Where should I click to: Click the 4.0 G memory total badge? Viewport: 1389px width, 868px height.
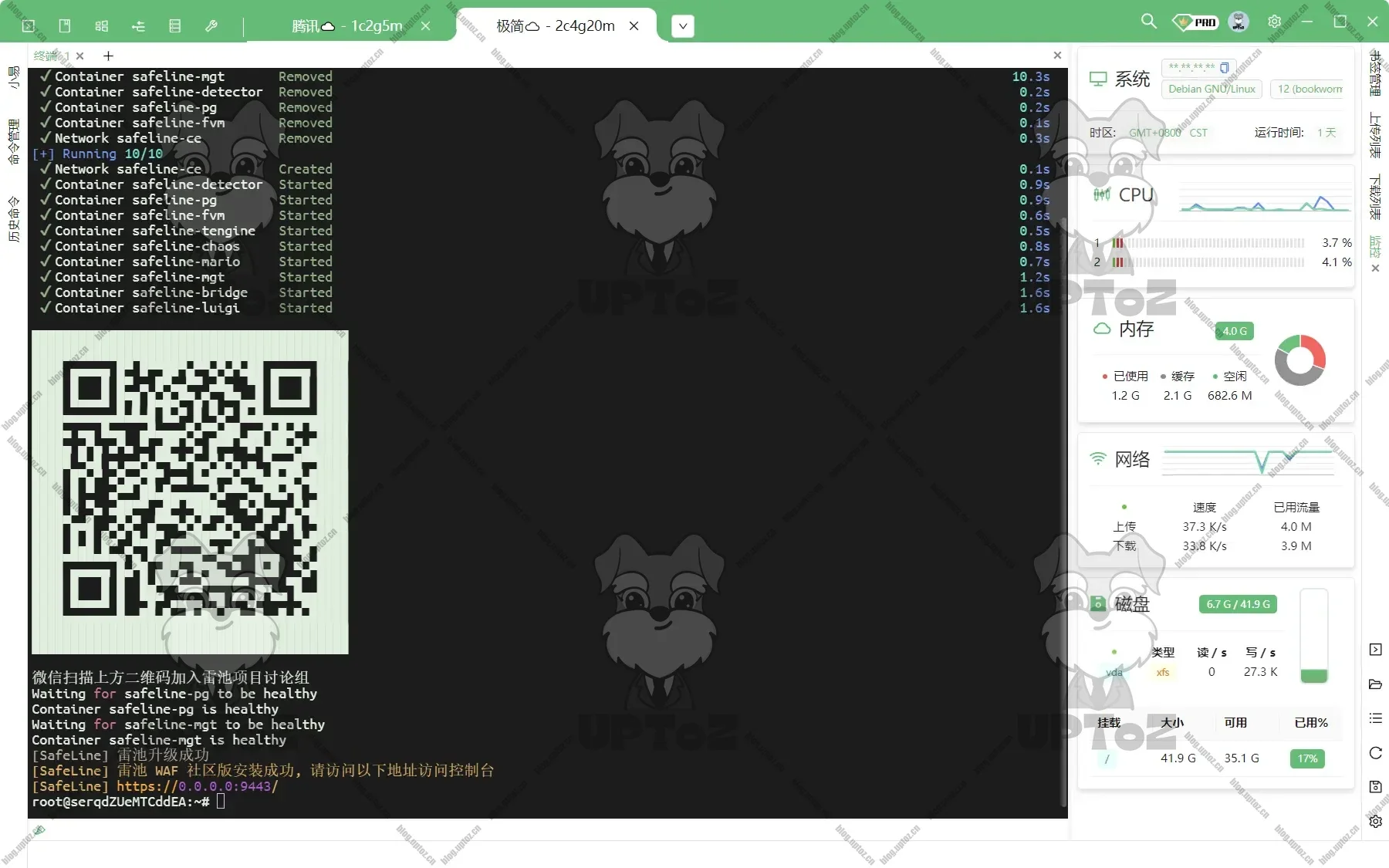tap(1235, 331)
